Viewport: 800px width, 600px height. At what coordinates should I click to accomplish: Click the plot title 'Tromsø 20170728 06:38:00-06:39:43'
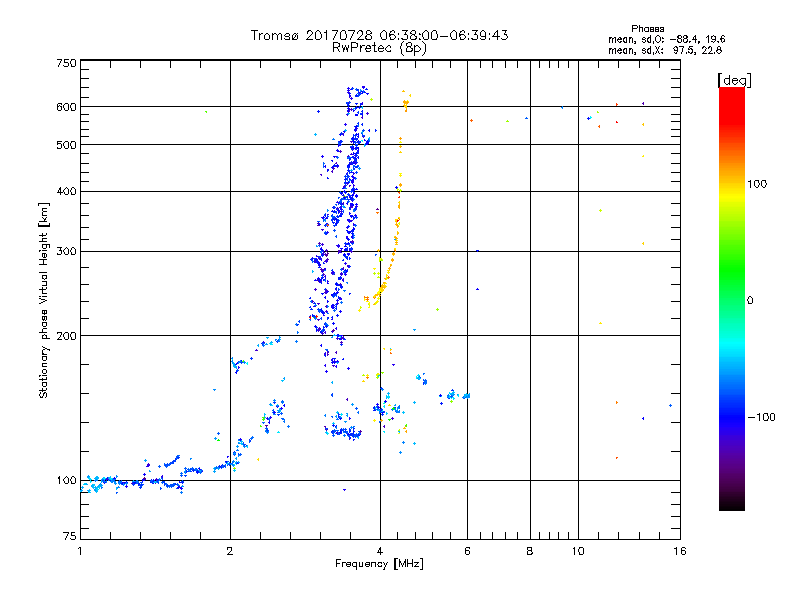(x=379, y=35)
